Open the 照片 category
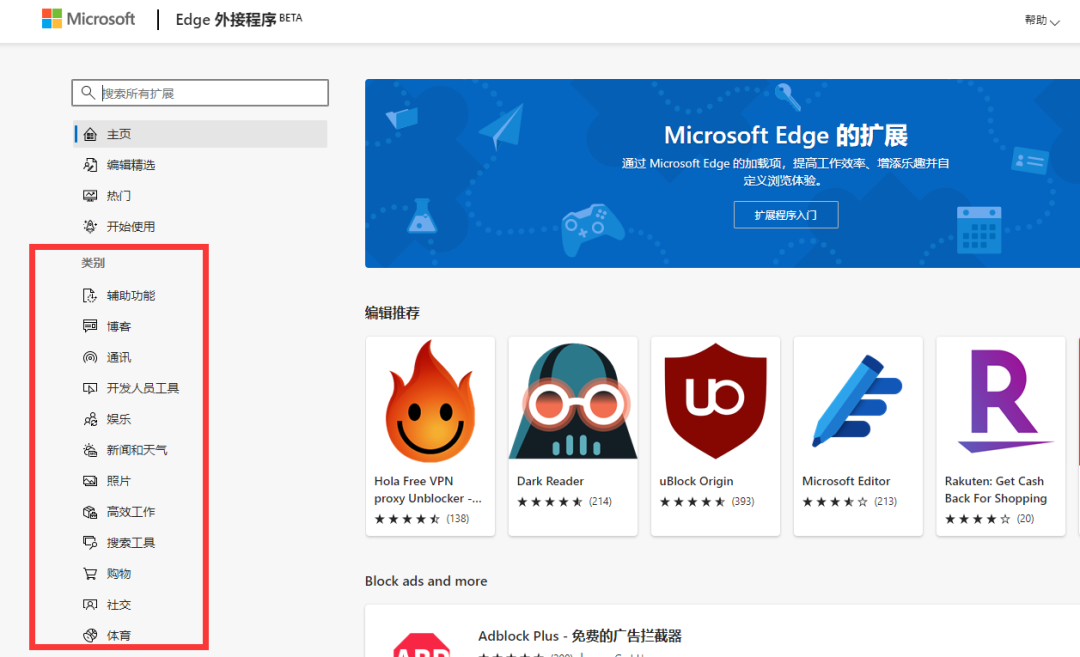 coord(118,481)
